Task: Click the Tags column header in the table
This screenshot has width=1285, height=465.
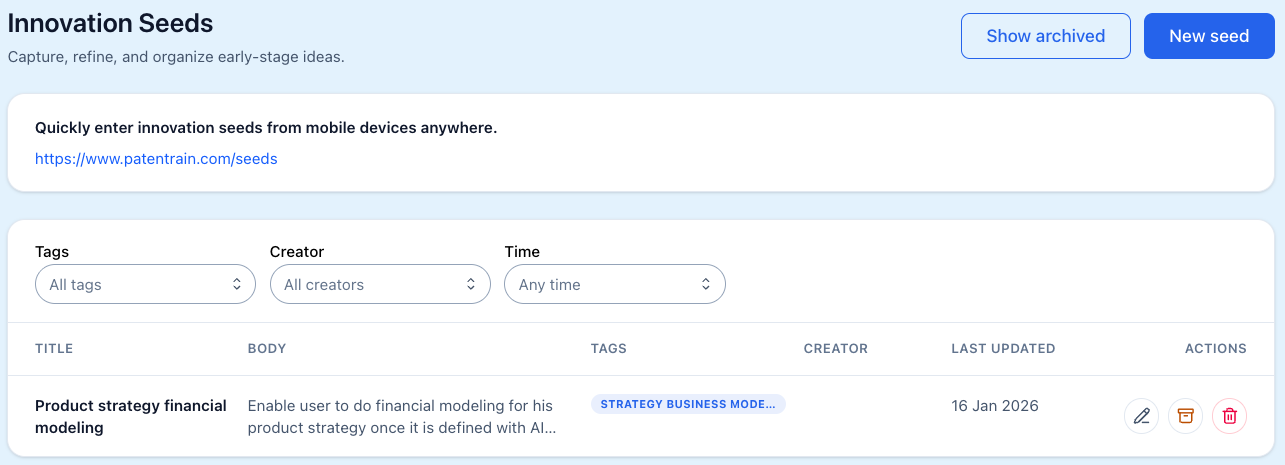Action: click(609, 349)
